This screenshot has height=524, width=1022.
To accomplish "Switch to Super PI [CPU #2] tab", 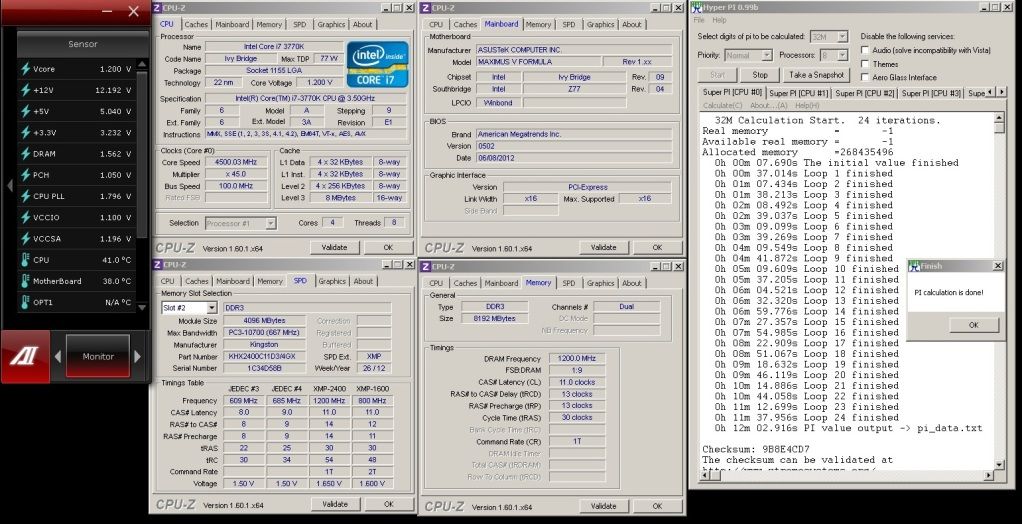I will click(865, 93).
